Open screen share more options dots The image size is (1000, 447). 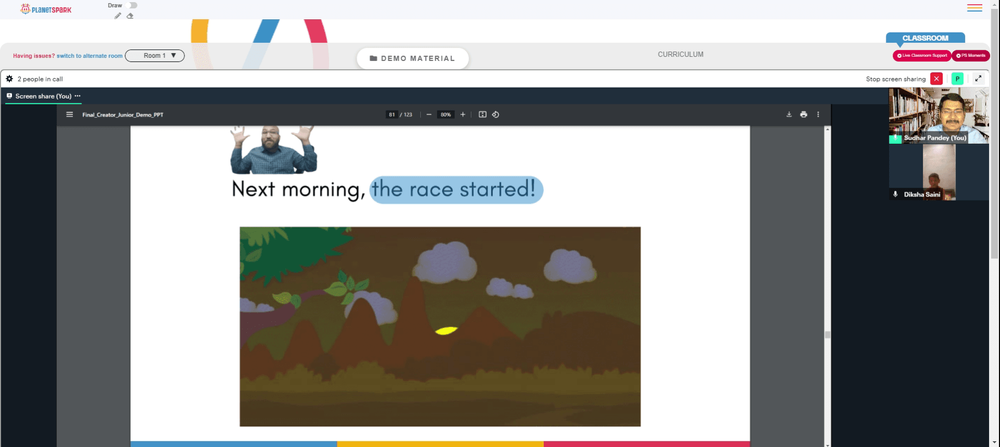coord(78,96)
